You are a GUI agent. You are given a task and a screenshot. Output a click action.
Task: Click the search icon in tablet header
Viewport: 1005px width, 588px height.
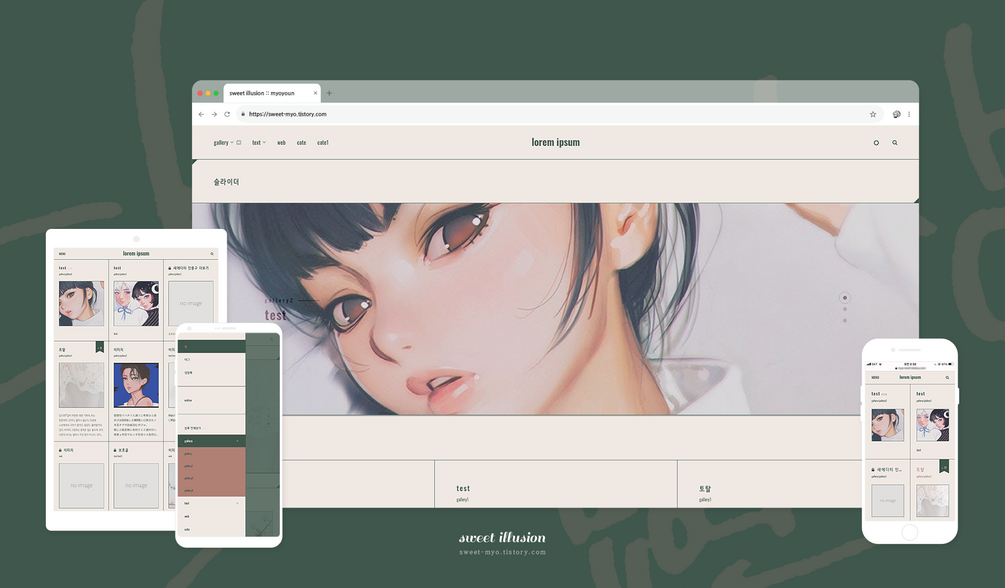[212, 254]
